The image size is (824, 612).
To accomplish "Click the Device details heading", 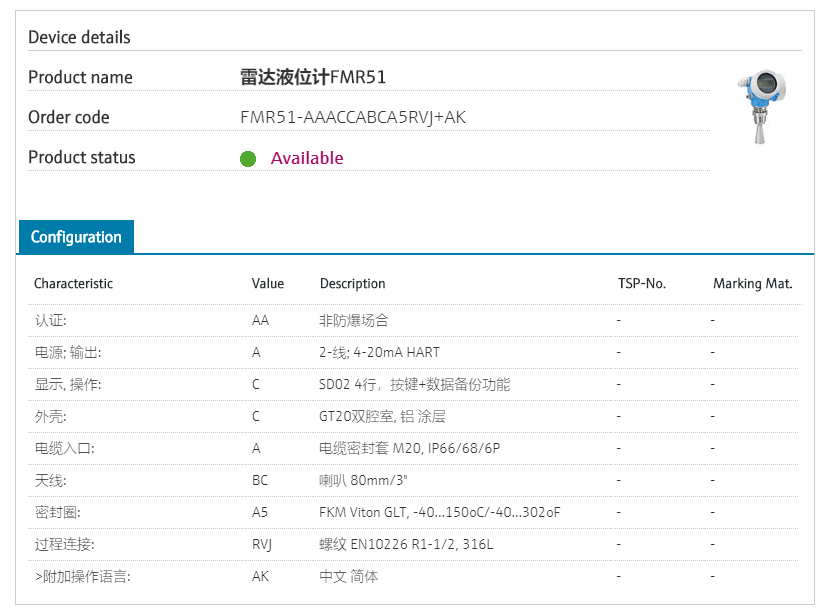I will click(x=79, y=37).
